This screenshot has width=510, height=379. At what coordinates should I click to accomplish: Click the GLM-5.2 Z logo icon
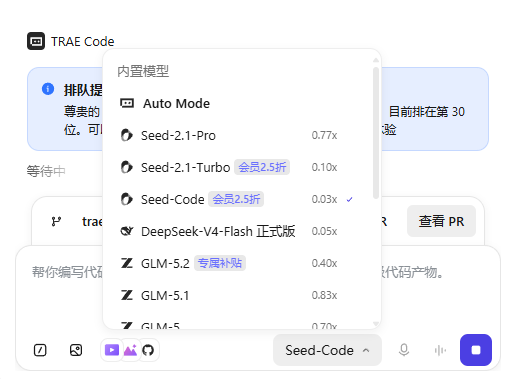point(127,263)
